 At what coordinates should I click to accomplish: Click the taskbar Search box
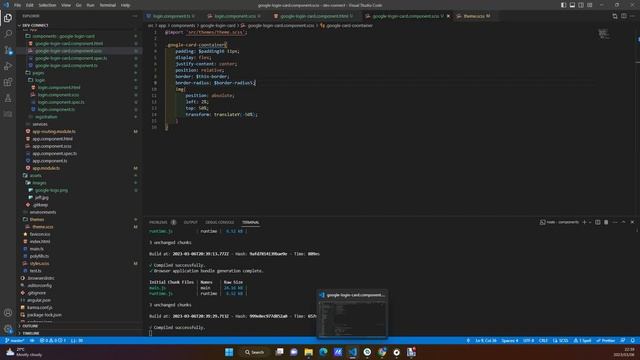255,352
